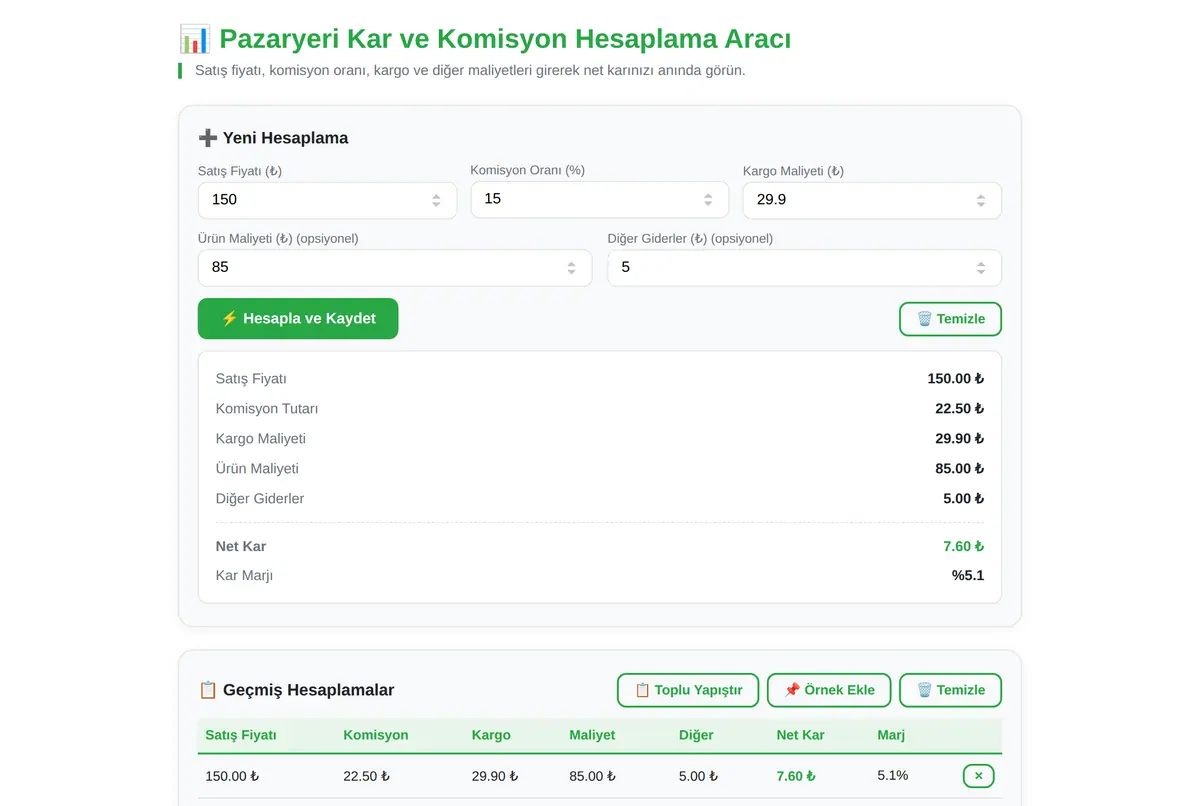This screenshot has height=806, width=1200.
Task: Select the Satış Fiyatı value 150.00 ₺ in results
Action: coord(956,379)
